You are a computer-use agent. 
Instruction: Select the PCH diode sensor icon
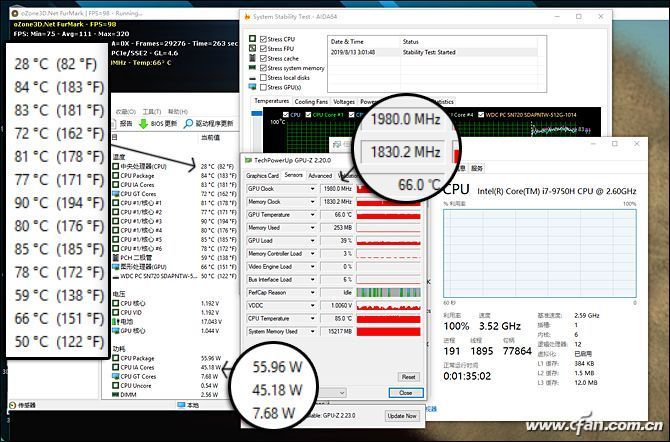pyautogui.click(x=115, y=257)
